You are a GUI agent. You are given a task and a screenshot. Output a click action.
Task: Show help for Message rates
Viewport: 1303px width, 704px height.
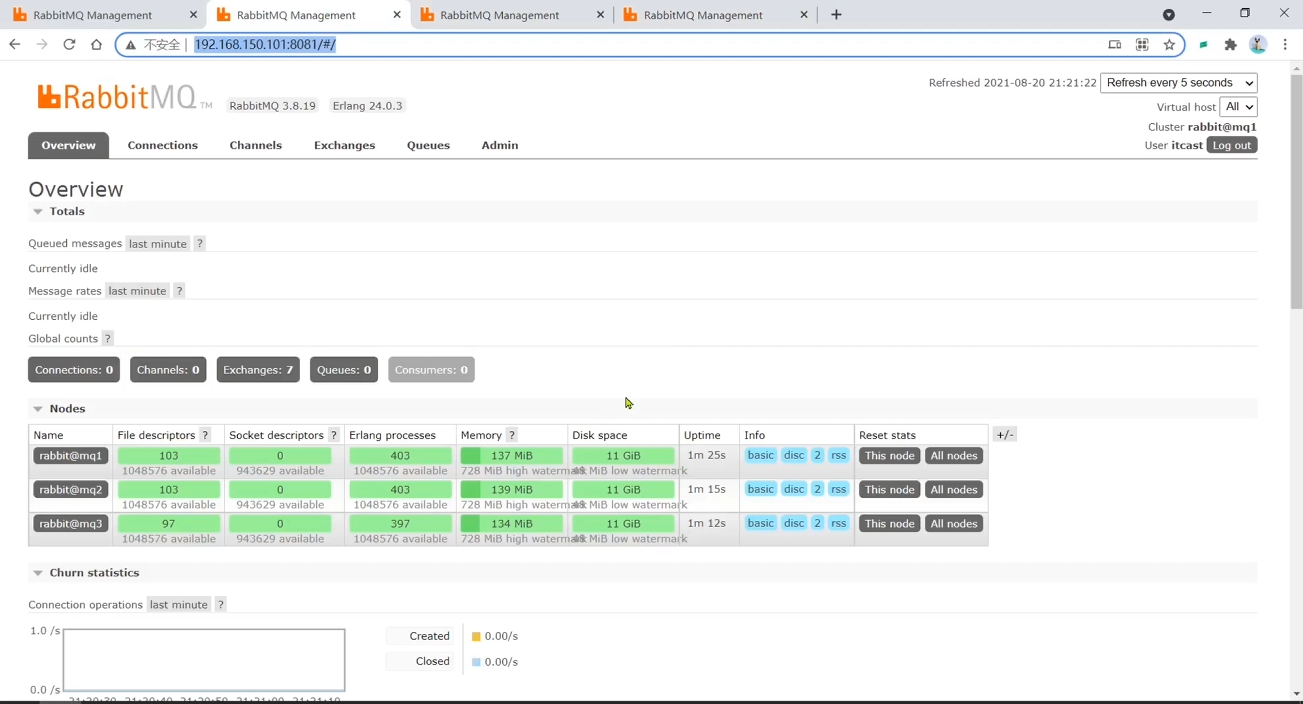point(179,291)
